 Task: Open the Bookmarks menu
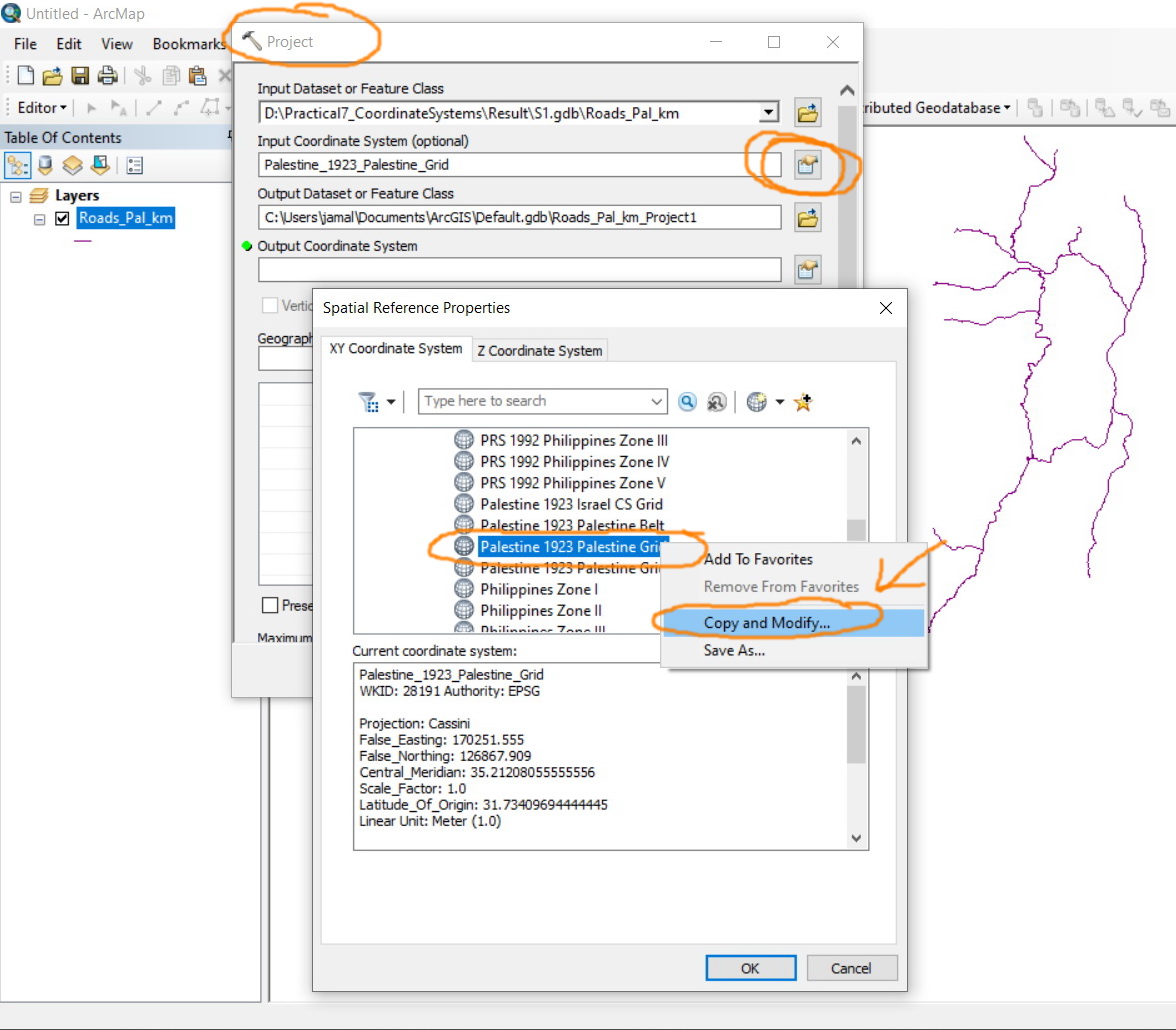click(x=188, y=44)
